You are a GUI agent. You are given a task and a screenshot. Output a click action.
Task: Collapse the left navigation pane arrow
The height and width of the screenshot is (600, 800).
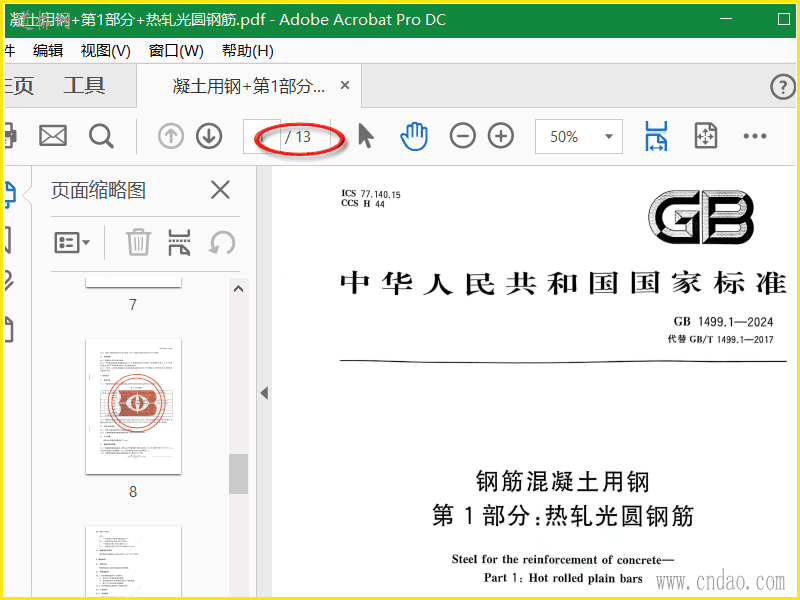pyautogui.click(x=264, y=393)
